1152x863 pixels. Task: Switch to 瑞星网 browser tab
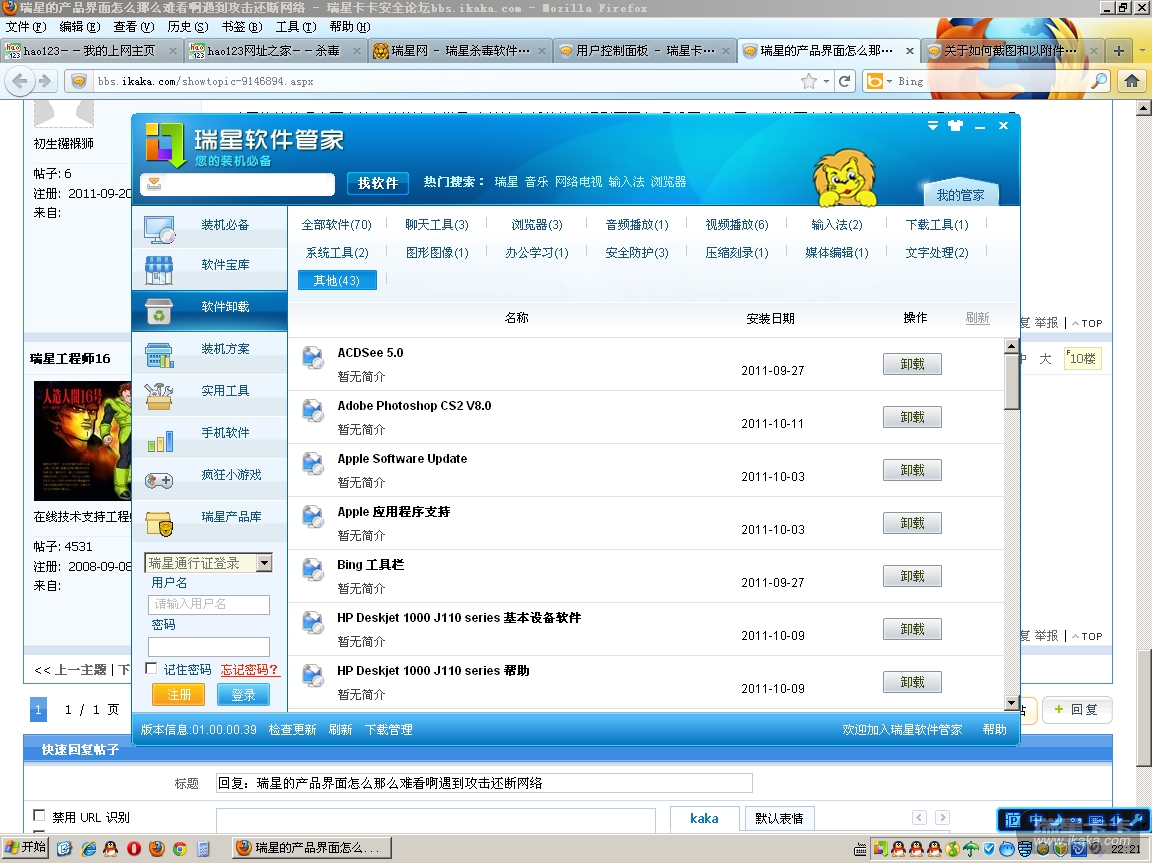(460, 51)
